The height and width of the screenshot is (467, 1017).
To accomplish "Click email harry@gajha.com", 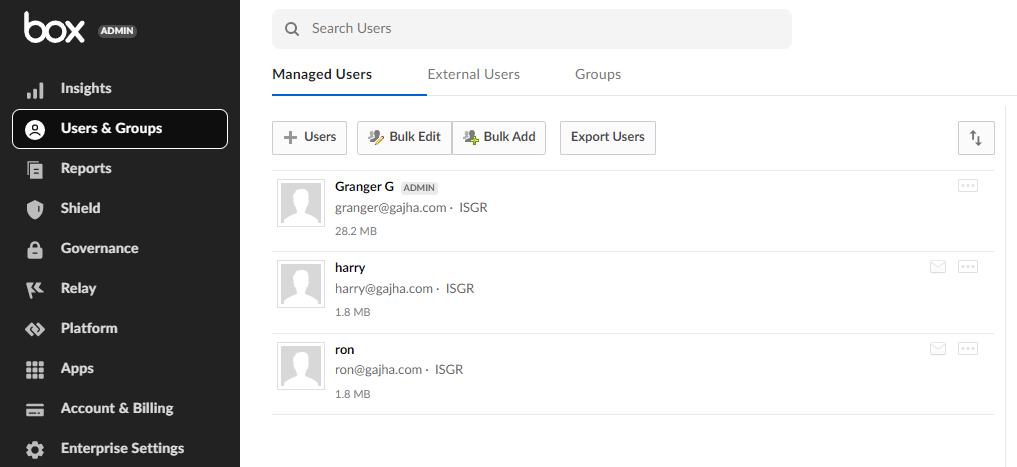I will [383, 289].
